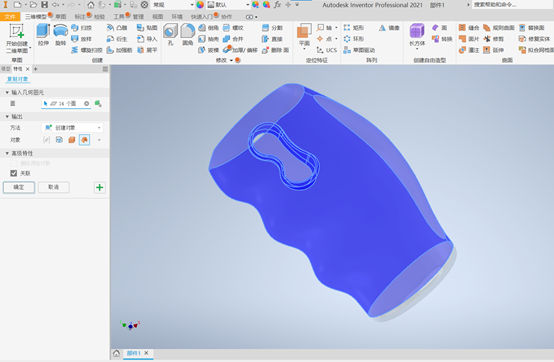Choose the Direct edit (直接) tool
Screen dimensions: 554x362
tap(272, 39)
